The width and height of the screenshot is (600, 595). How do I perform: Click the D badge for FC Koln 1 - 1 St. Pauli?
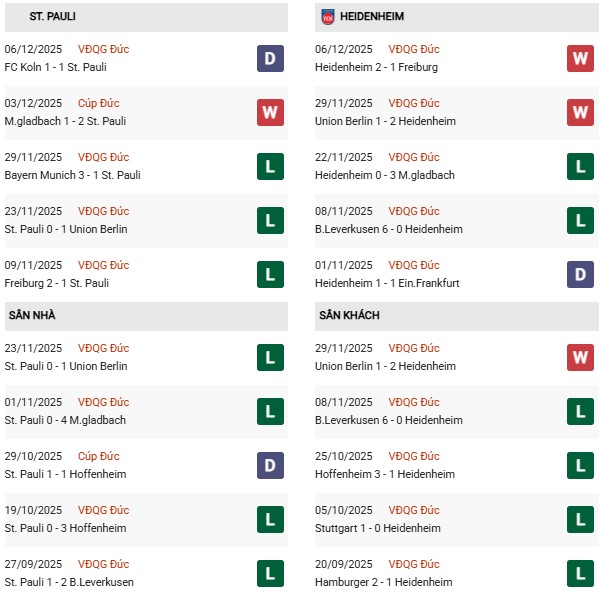[x=270, y=58]
